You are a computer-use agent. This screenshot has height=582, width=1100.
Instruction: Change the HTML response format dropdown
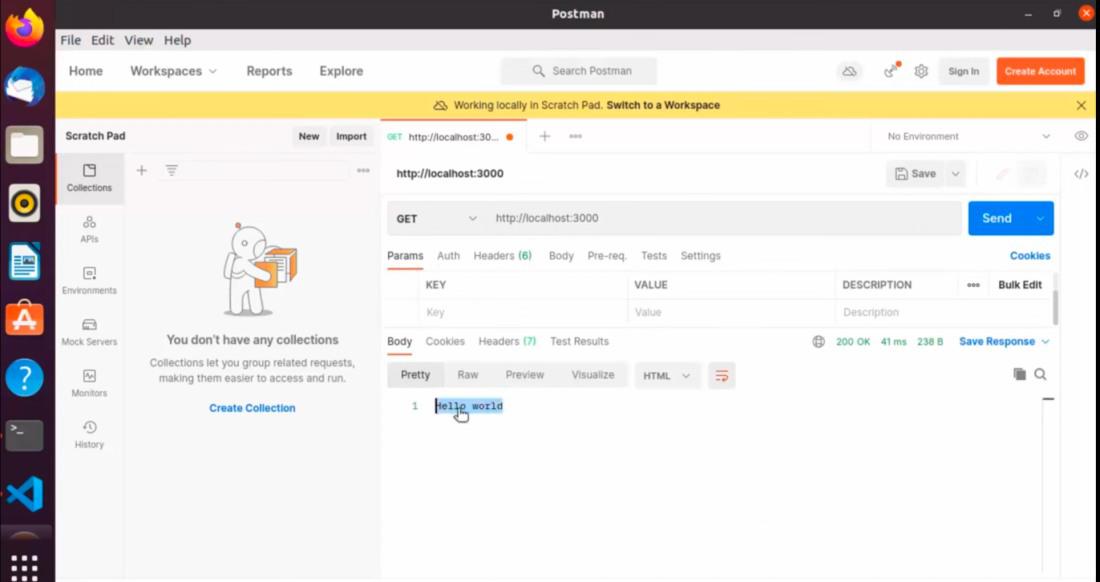(x=666, y=376)
